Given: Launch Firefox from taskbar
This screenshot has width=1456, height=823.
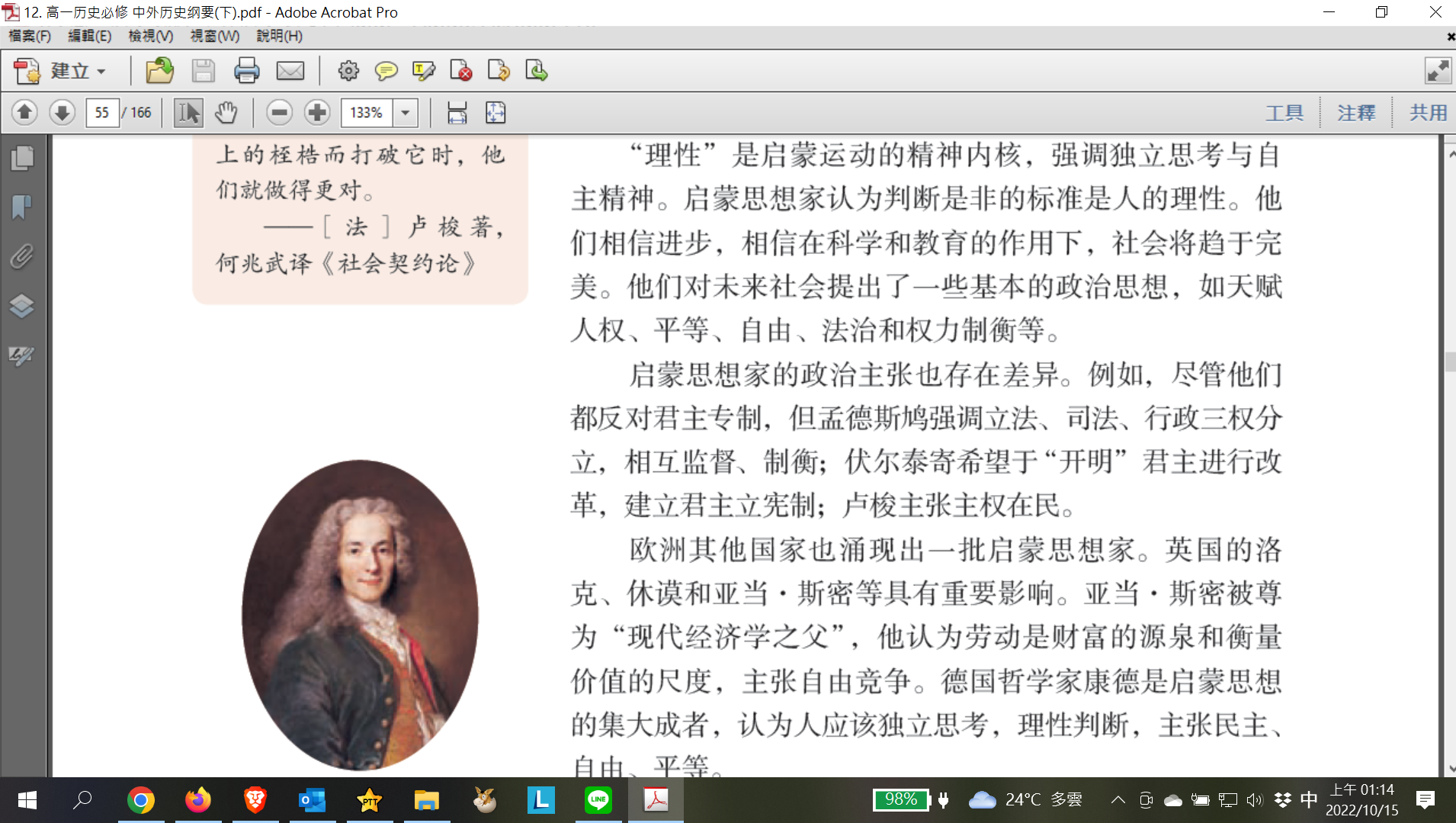Looking at the screenshot, I should tap(198, 800).
